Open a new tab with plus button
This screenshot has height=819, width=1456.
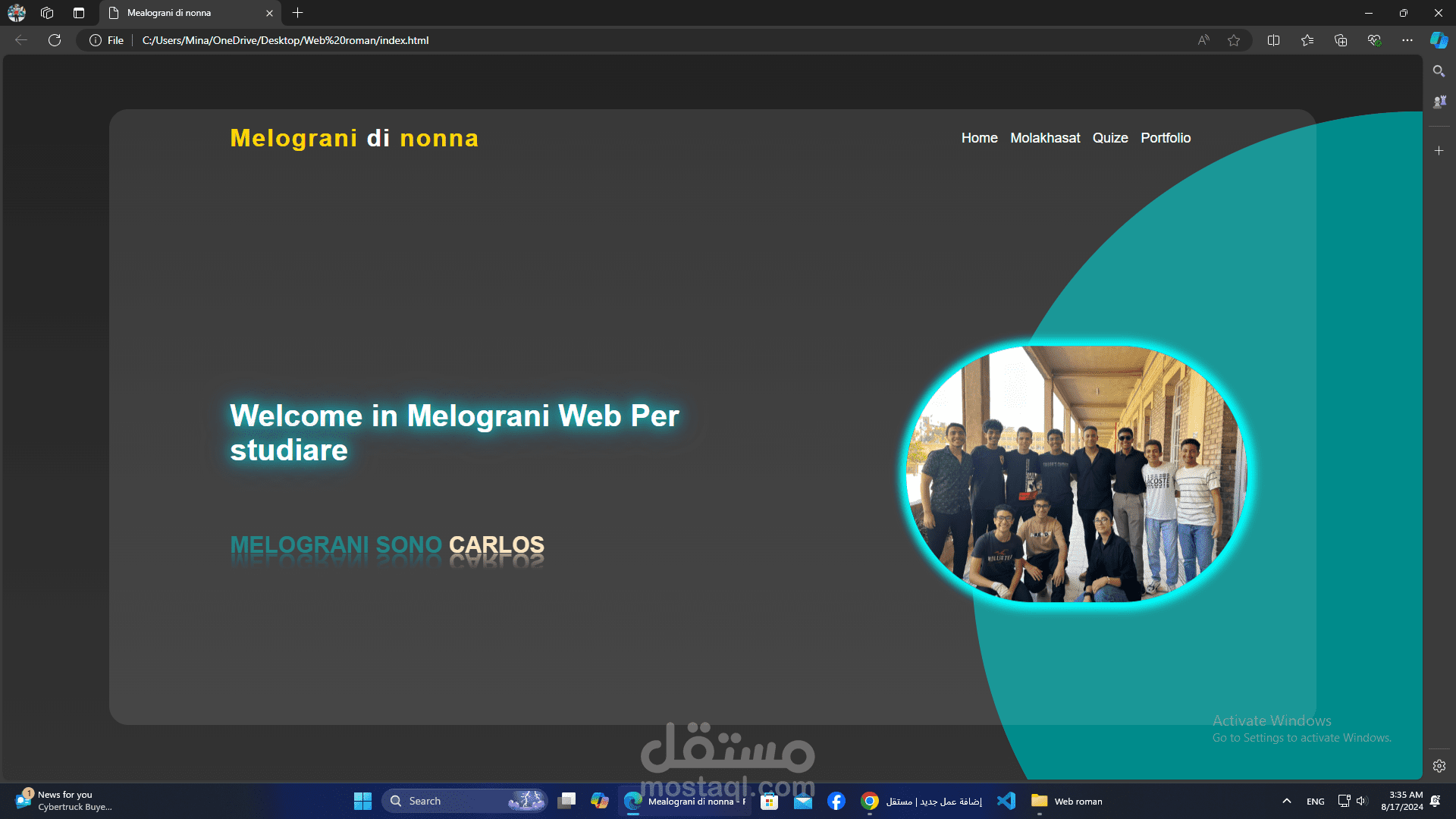298,13
